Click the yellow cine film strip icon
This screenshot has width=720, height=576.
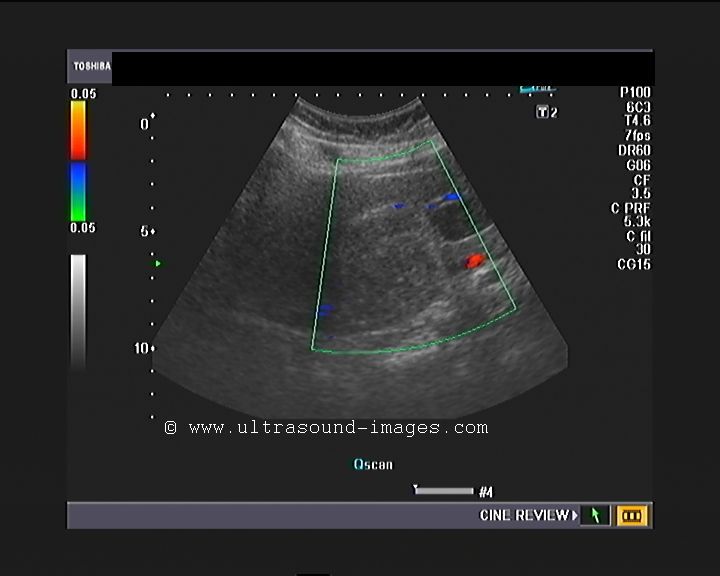(632, 516)
